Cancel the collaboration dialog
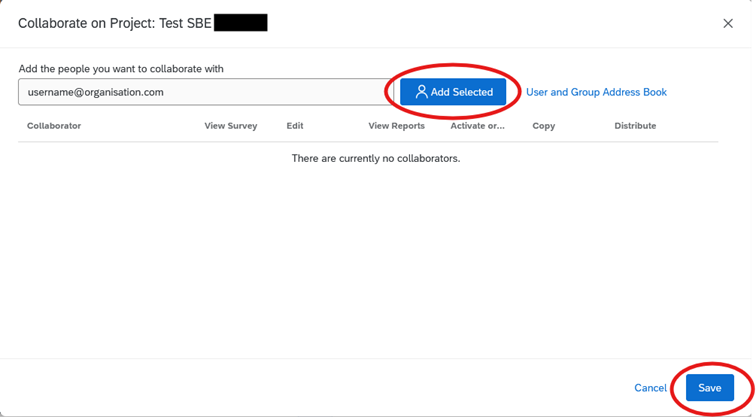This screenshot has width=756, height=417. (x=650, y=388)
